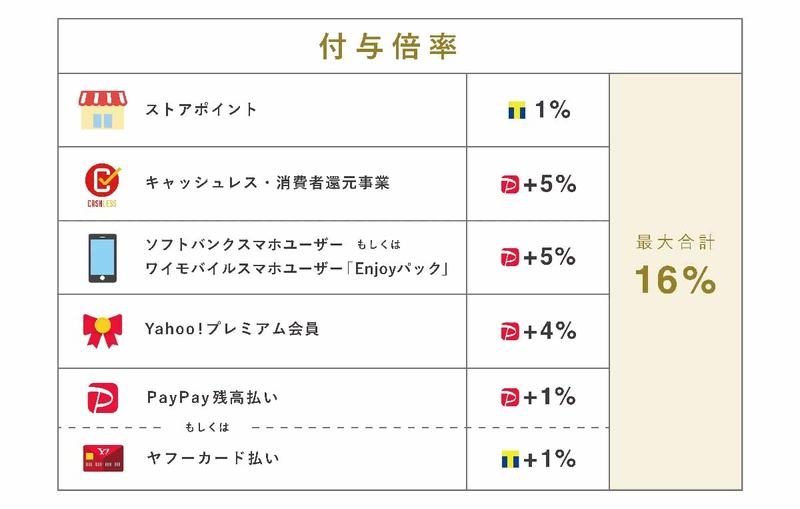
Task: Click キャッシュレス・消費者還元事業 text
Action: point(267,183)
